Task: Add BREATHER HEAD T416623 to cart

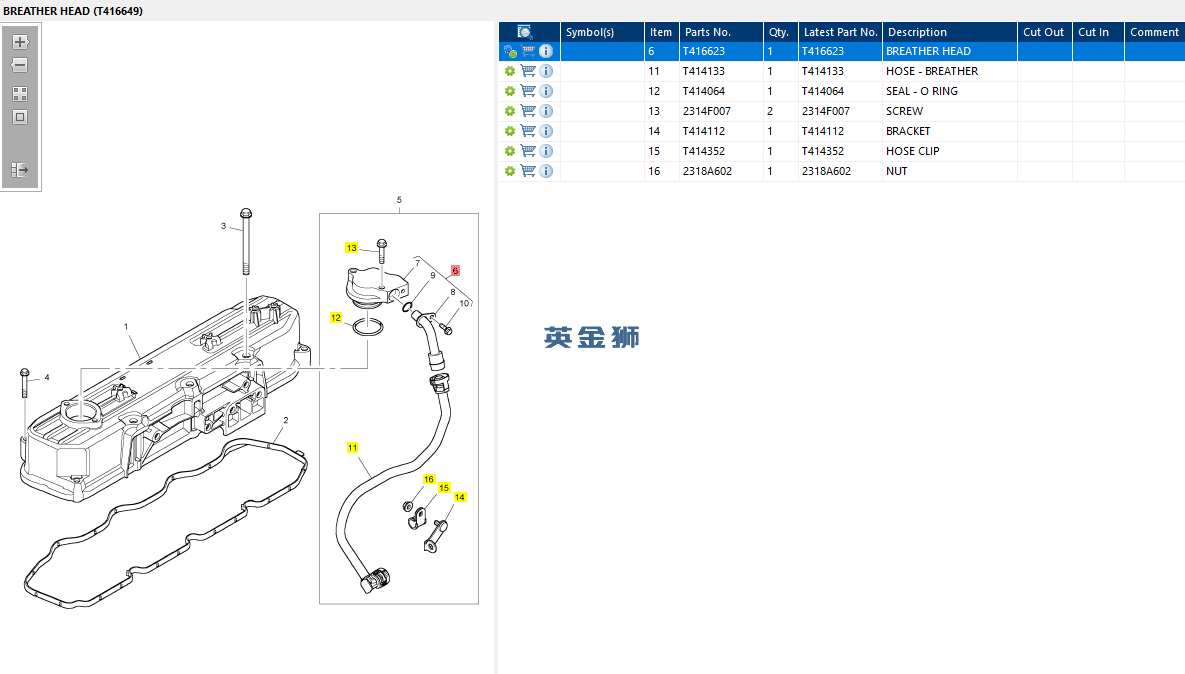Action: 528,51
